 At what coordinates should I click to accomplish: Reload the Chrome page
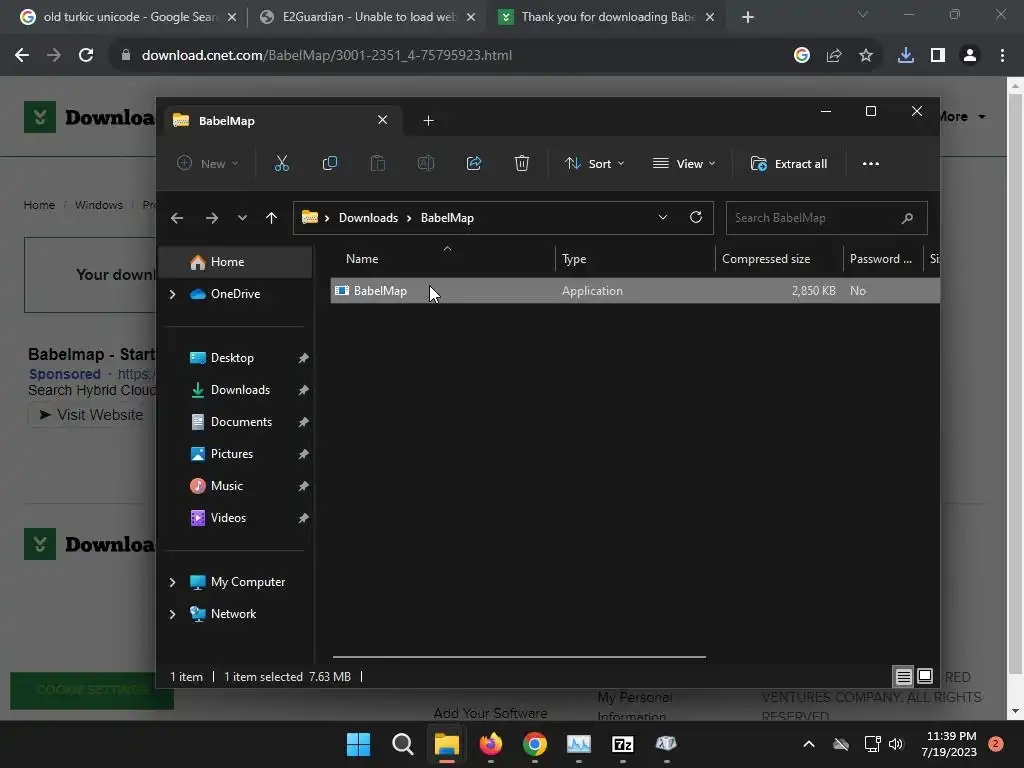(x=86, y=56)
